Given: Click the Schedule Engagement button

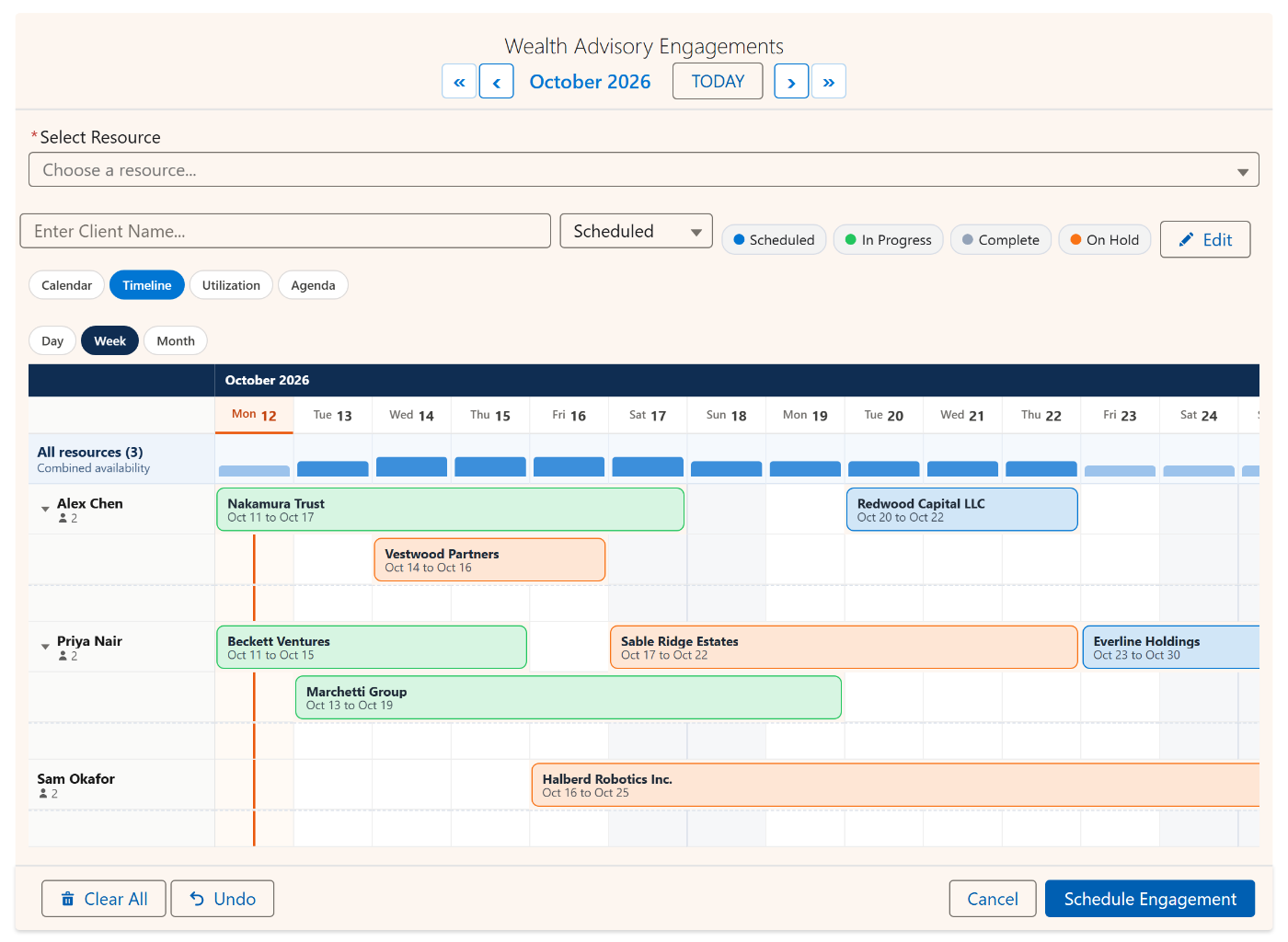Looking at the screenshot, I should point(1150,899).
